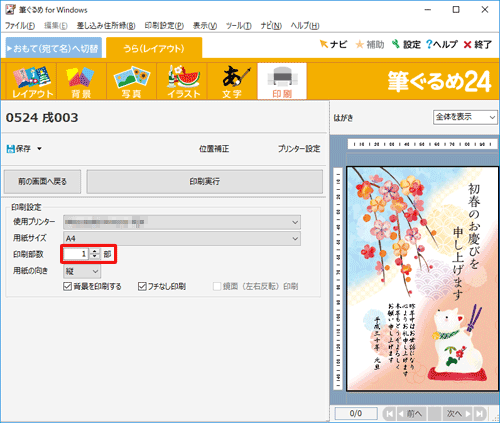Image resolution: width=500 pixels, height=423 pixels.
Task: Jump to last page in preview navigation
Action: pyautogui.click(x=480, y=414)
